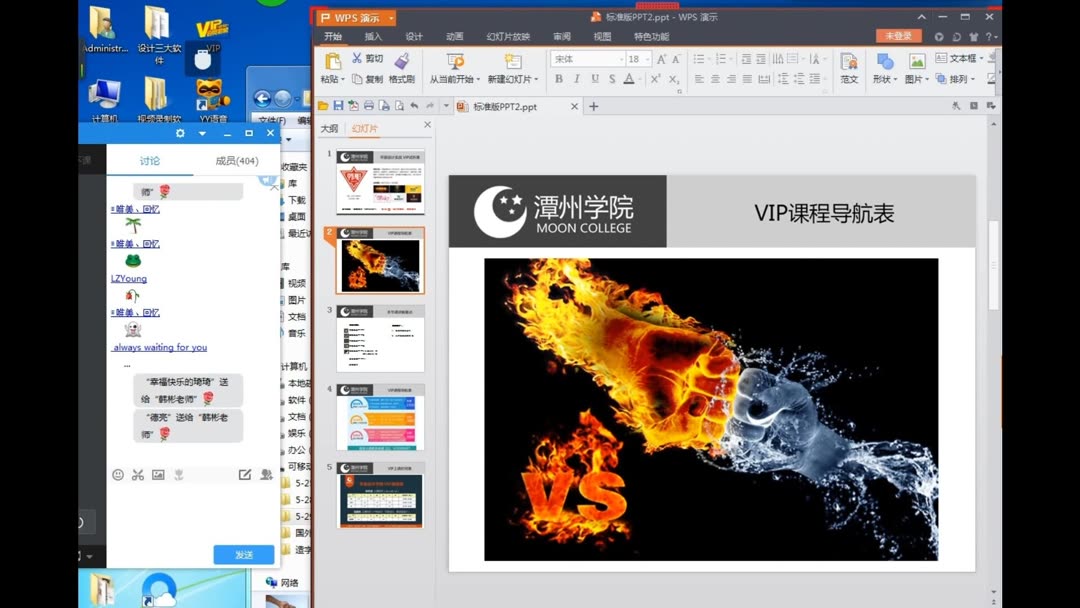
Task: Open the font color swatch picker
Action: click(630, 78)
